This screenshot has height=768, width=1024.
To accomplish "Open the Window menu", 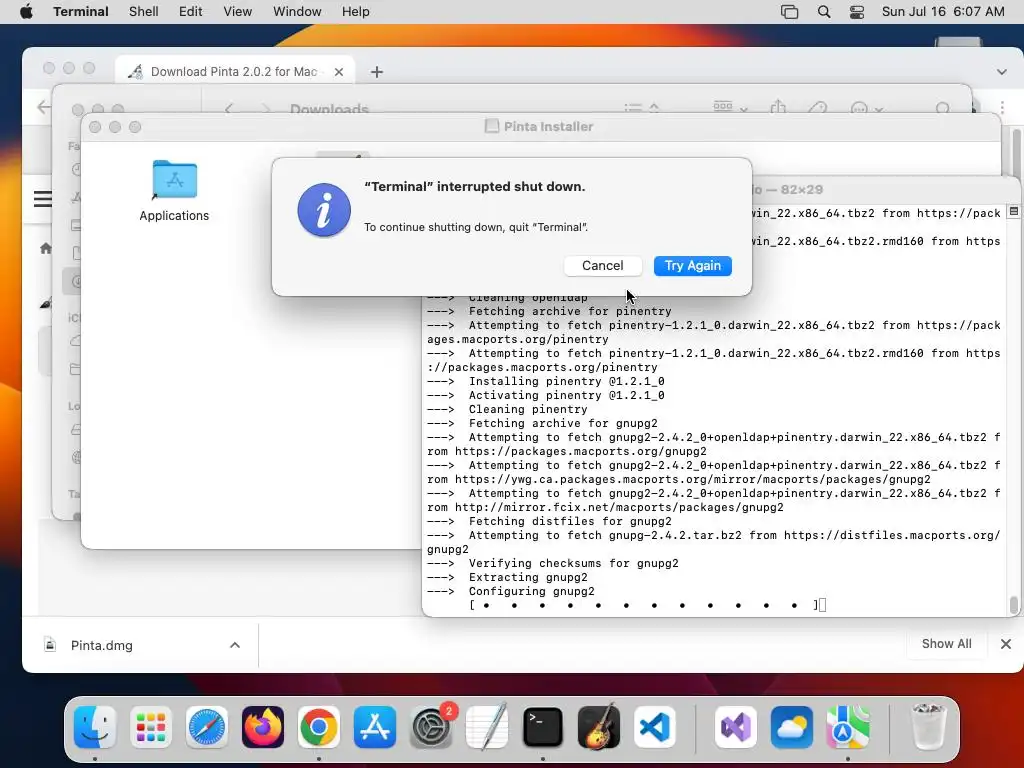I will tap(297, 12).
